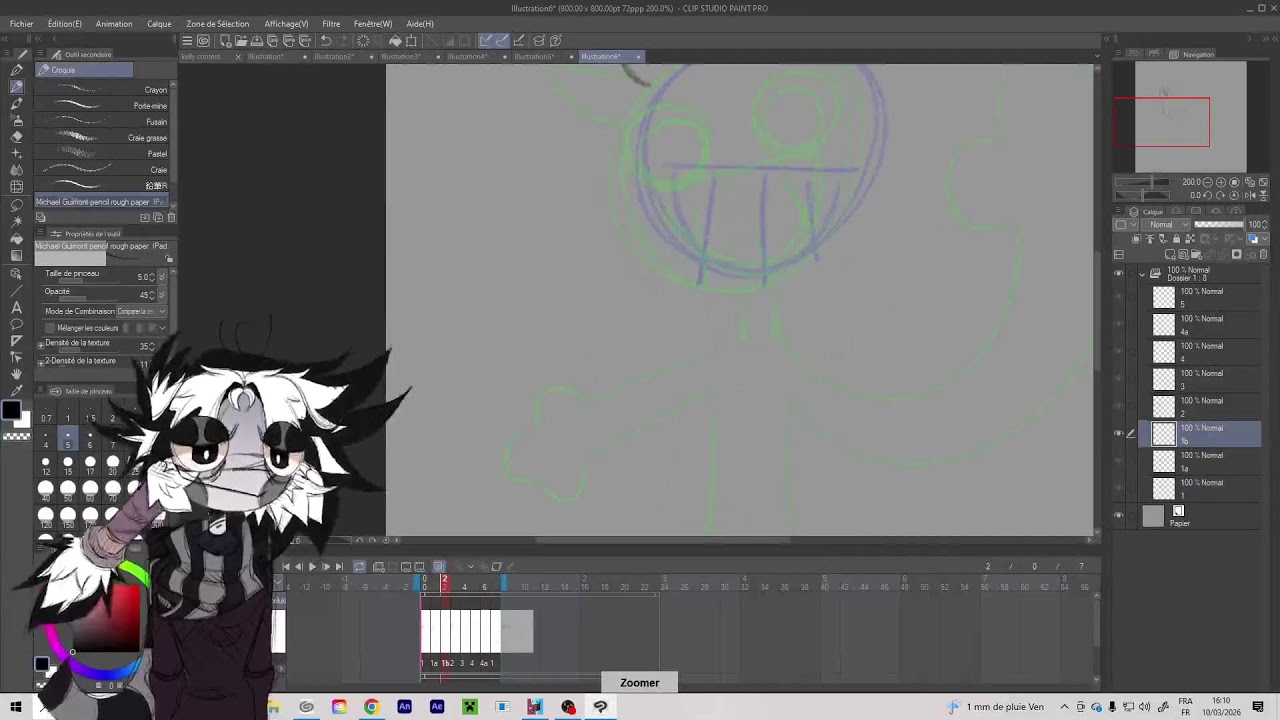Adjust the layer opacity slider

coord(1219,225)
